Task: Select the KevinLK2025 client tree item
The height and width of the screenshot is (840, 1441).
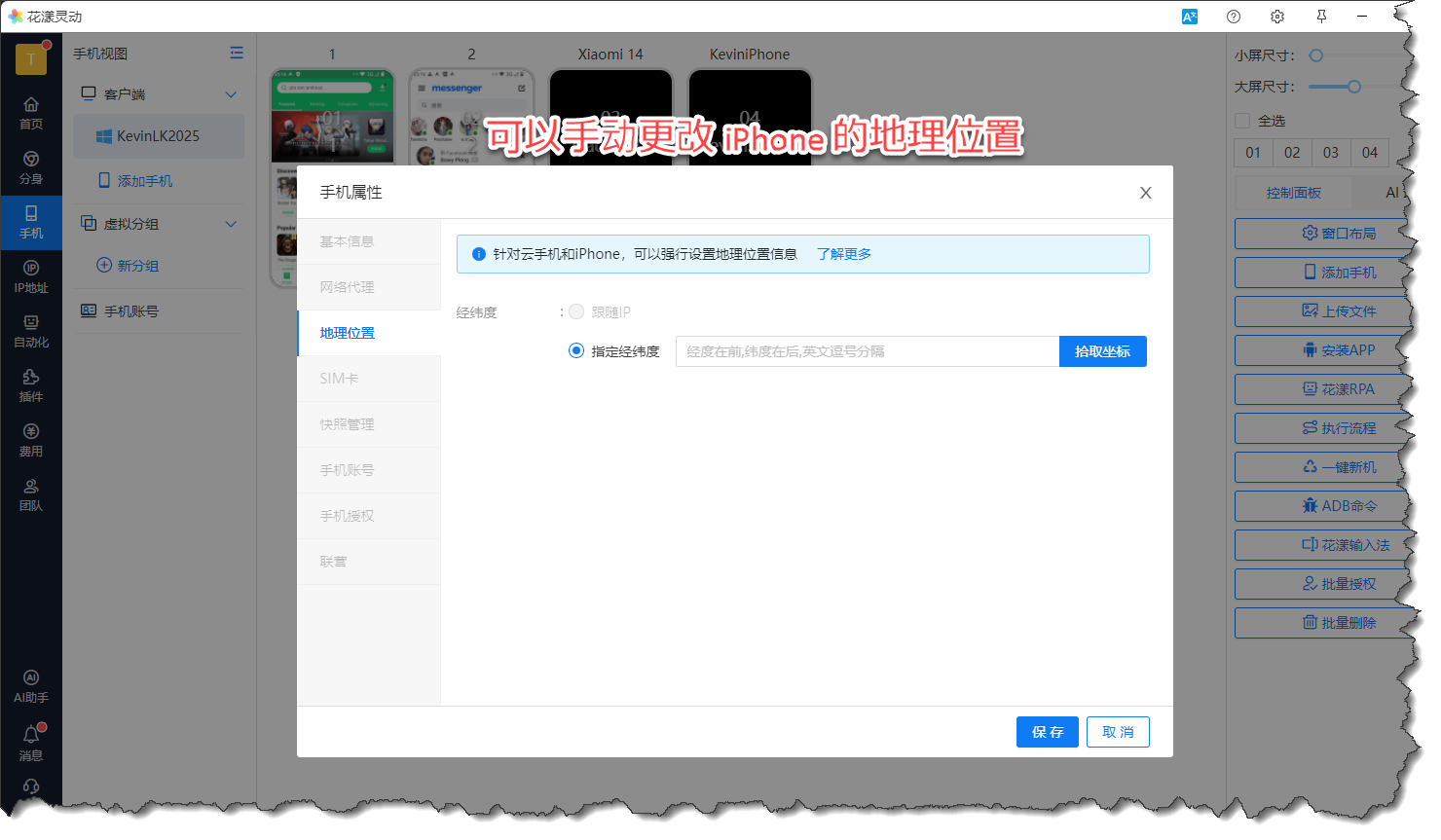Action: click(159, 136)
